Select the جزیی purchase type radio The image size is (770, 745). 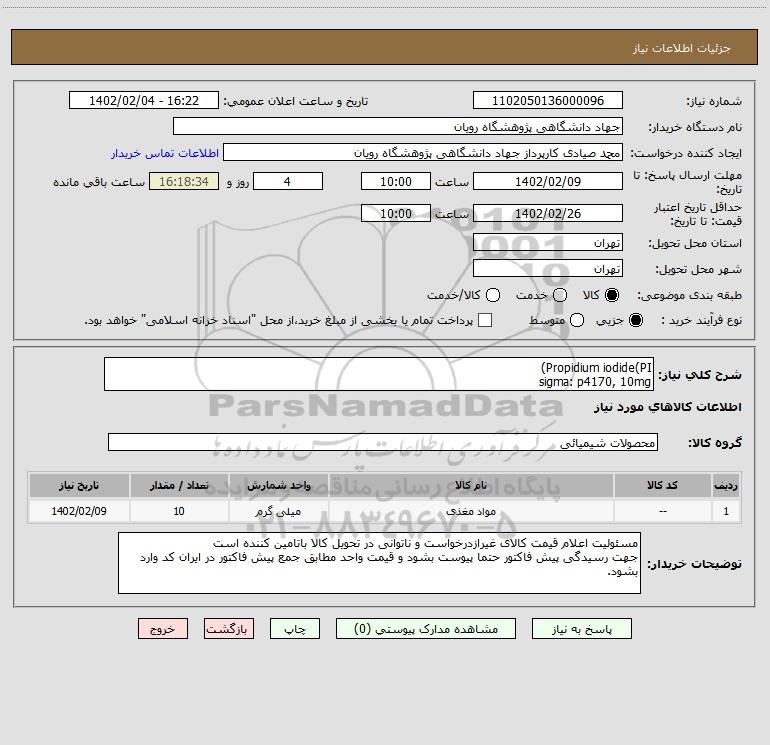tap(636, 320)
